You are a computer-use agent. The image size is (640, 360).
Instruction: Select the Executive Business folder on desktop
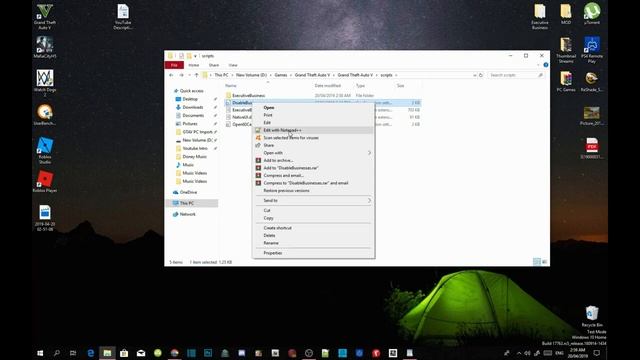[540, 16]
